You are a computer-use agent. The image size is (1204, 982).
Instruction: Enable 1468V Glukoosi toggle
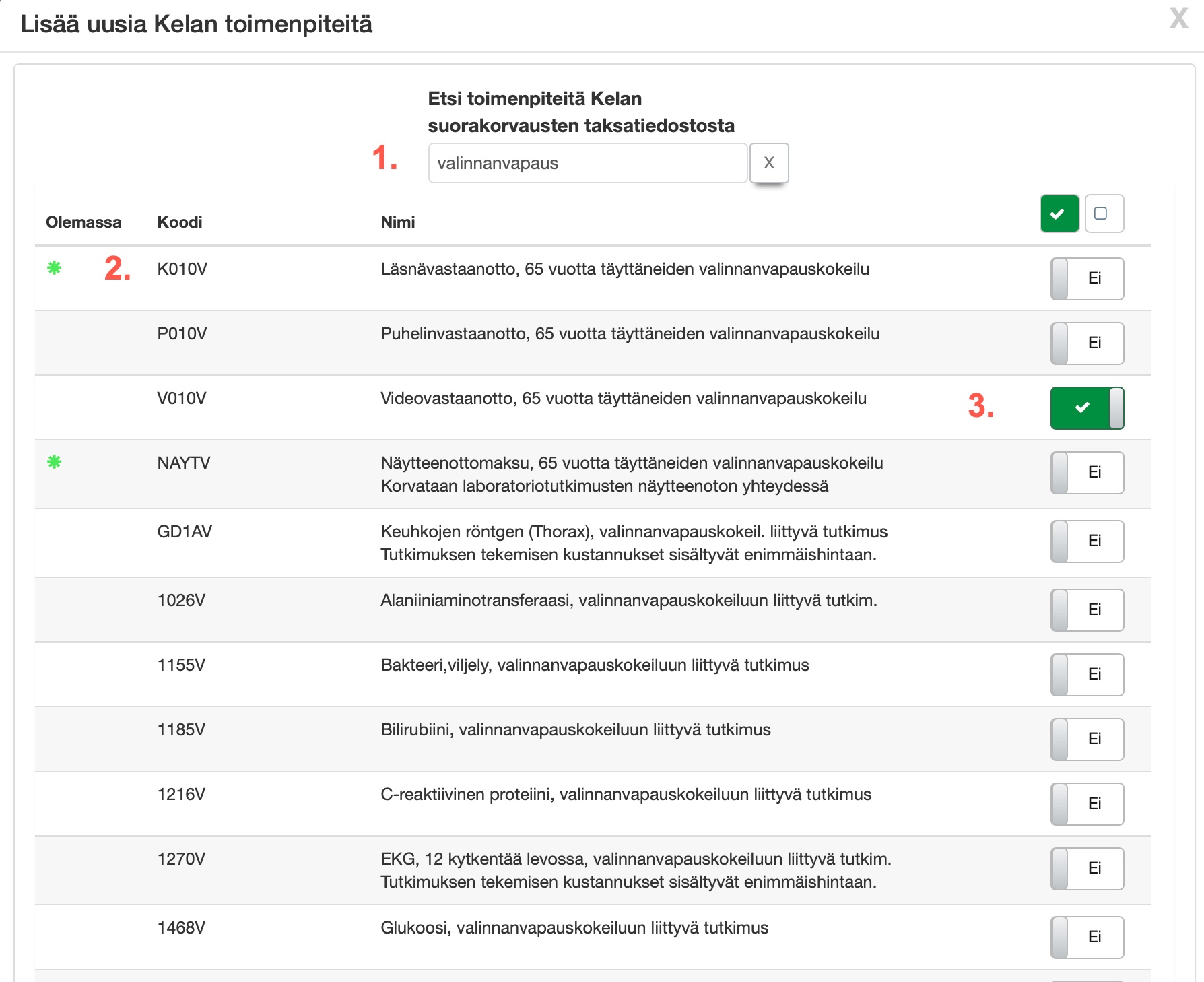click(x=1086, y=937)
